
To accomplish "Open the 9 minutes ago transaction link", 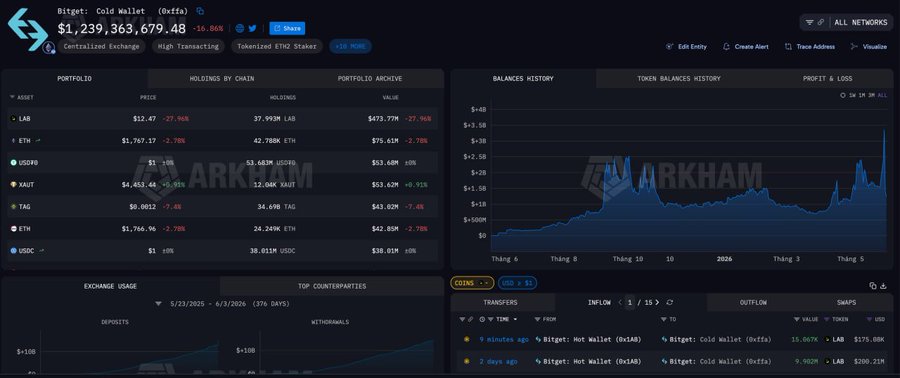I will point(504,340).
